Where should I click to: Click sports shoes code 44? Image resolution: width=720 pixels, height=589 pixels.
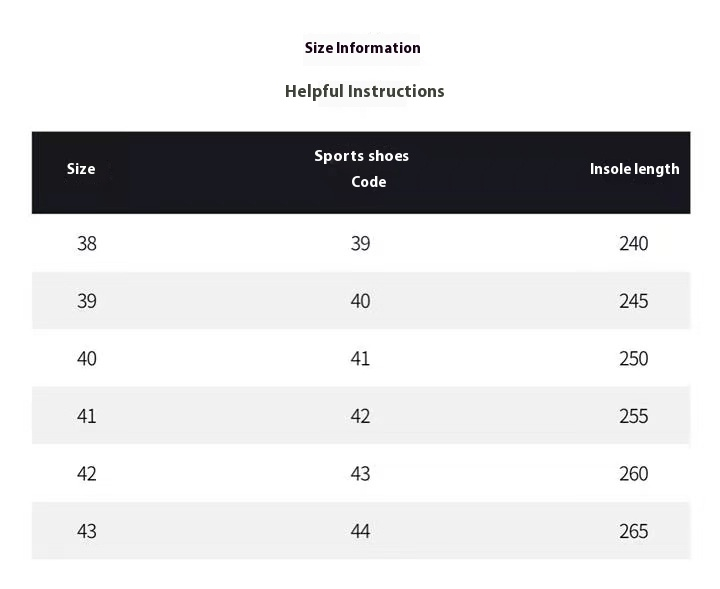[360, 532]
